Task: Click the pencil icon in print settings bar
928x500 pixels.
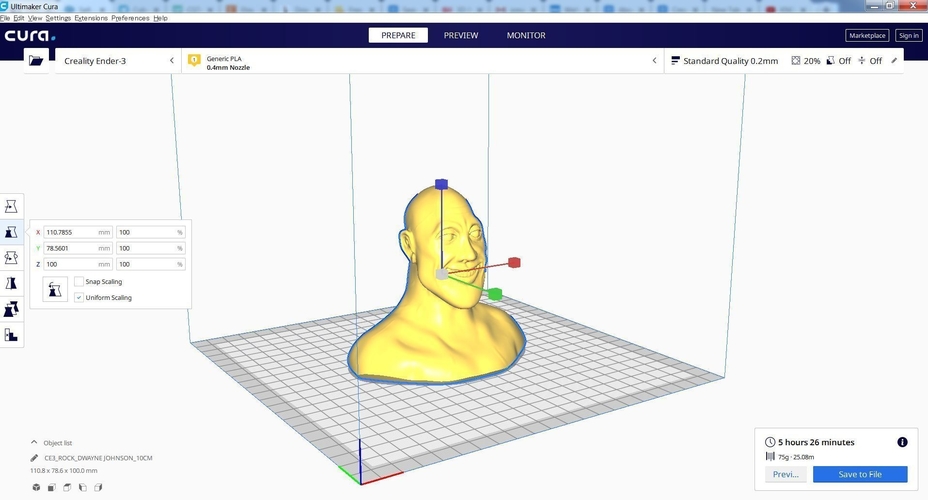Action: tap(894, 60)
